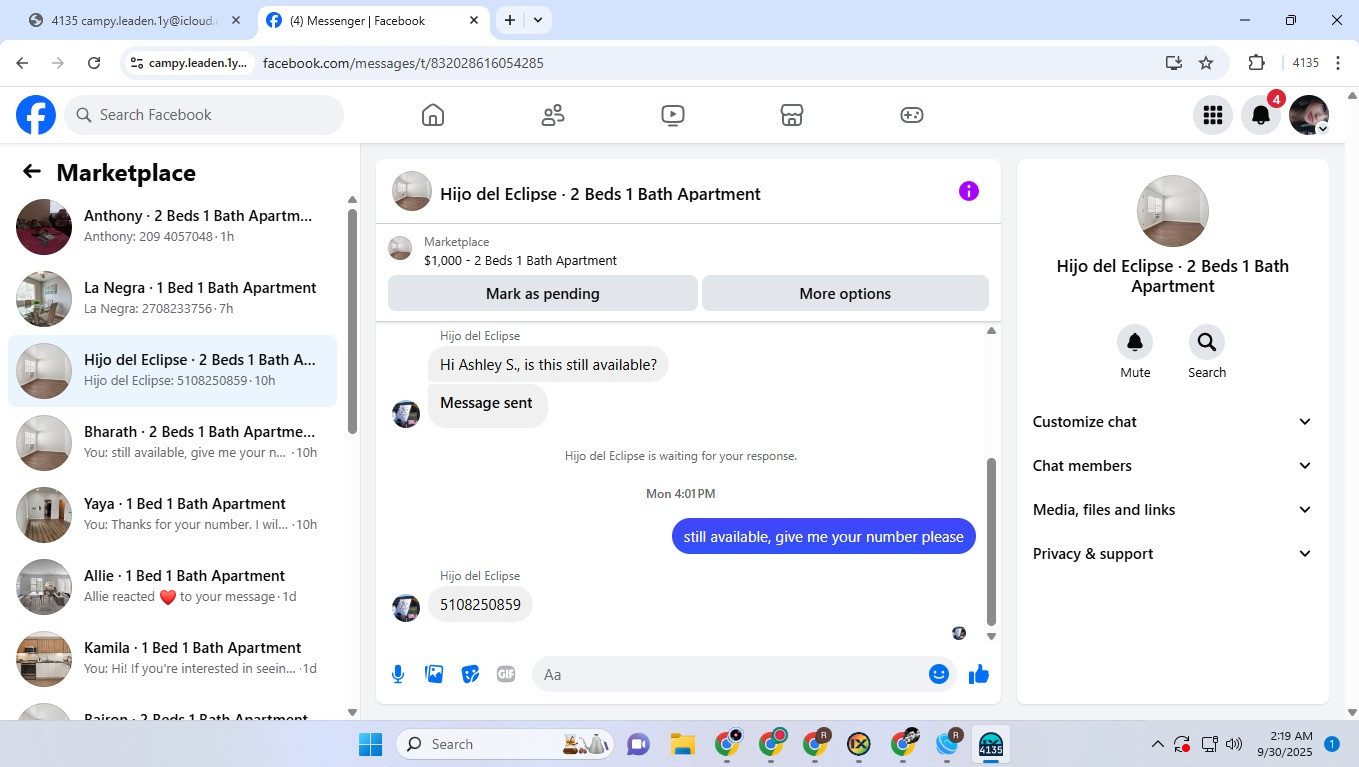Open the Yaya conversation
This screenshot has height=767, width=1359.
172,515
